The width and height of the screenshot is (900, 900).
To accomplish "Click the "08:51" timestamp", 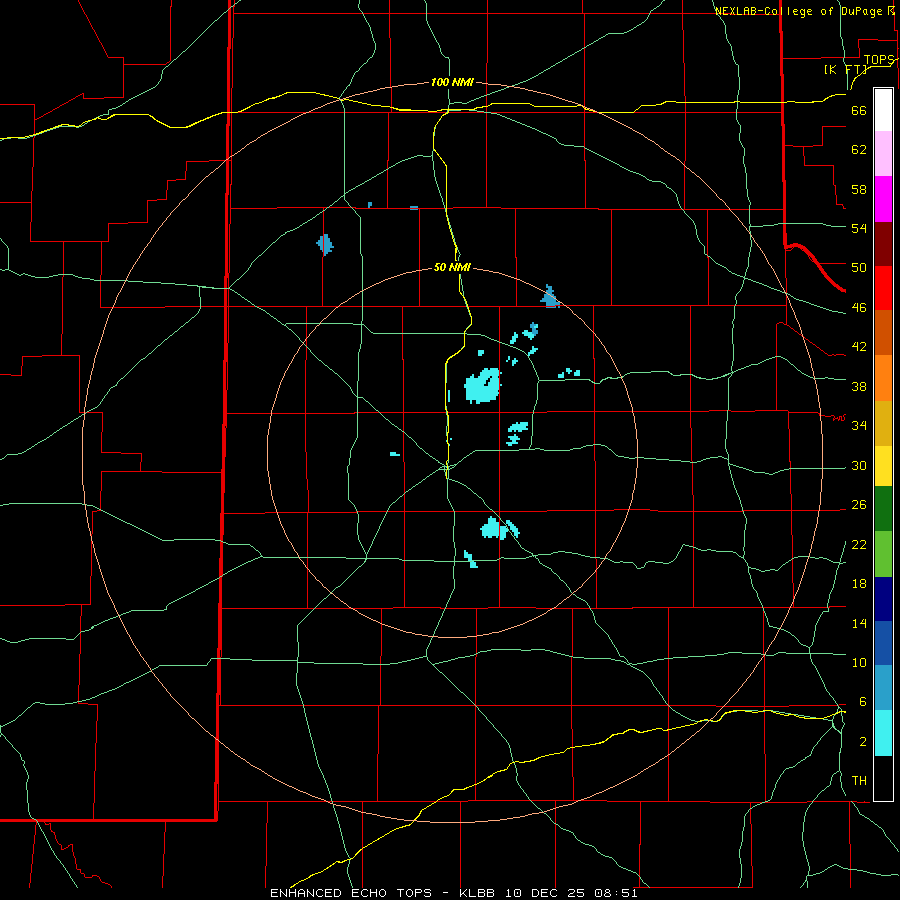I will click(x=614, y=893).
